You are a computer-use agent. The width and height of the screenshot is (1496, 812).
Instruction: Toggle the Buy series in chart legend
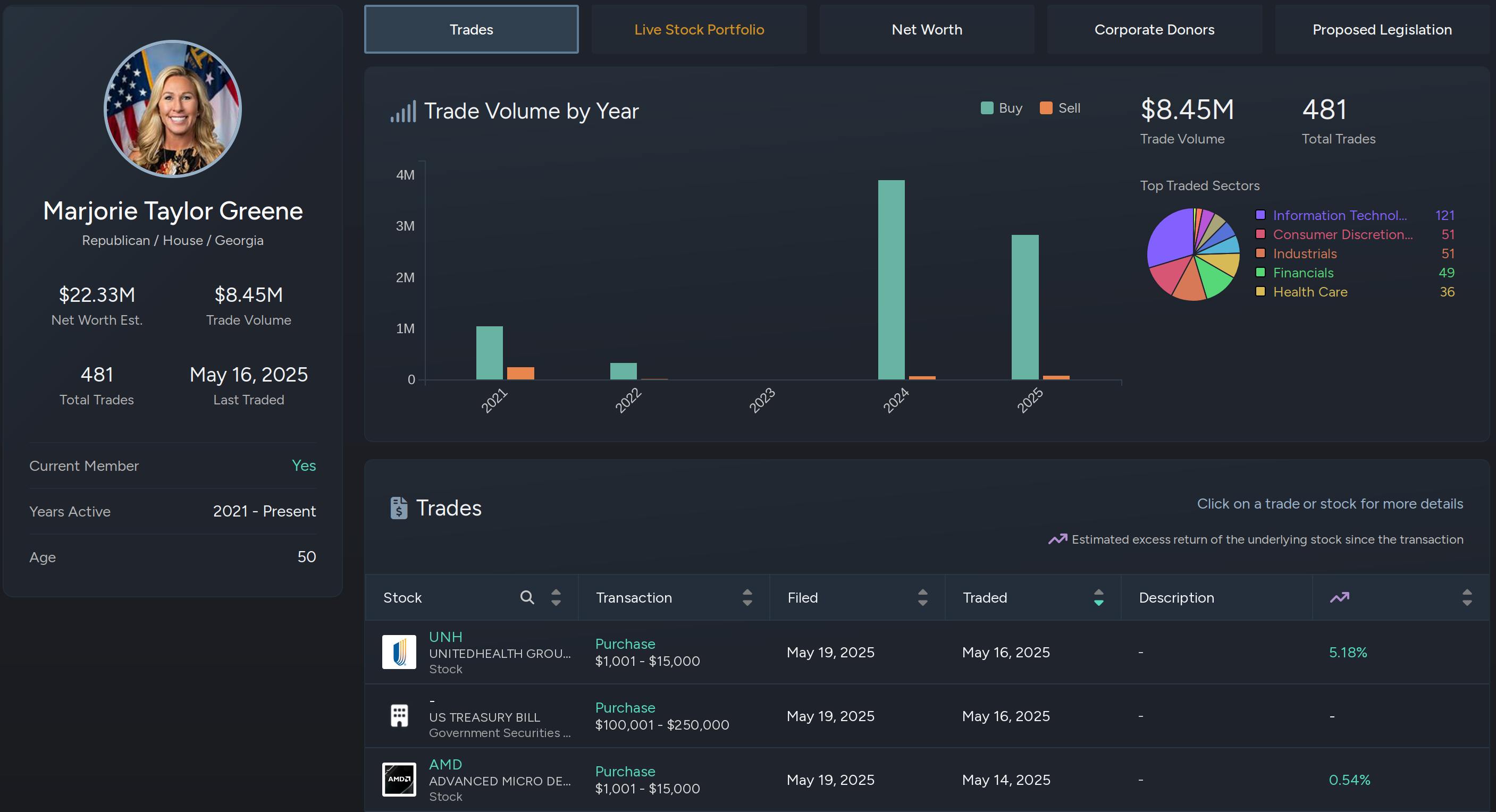click(x=1001, y=108)
